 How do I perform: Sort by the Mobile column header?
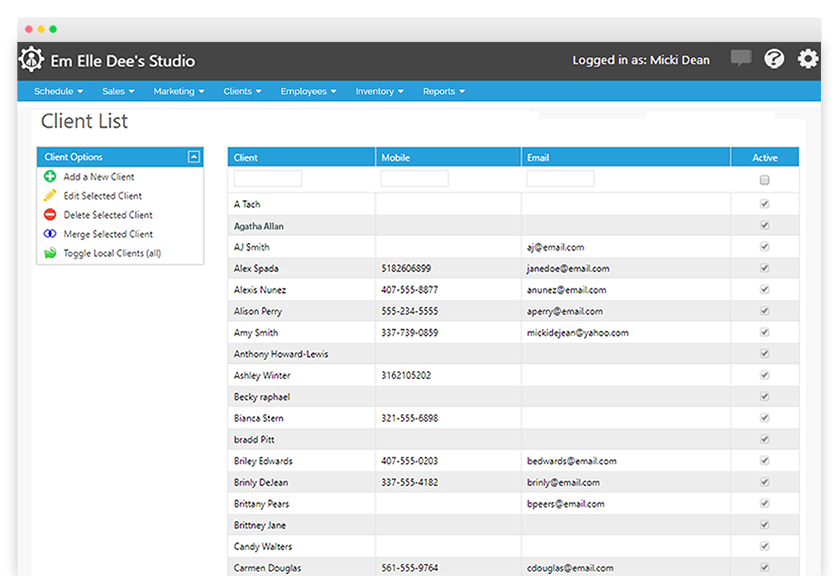tap(448, 157)
